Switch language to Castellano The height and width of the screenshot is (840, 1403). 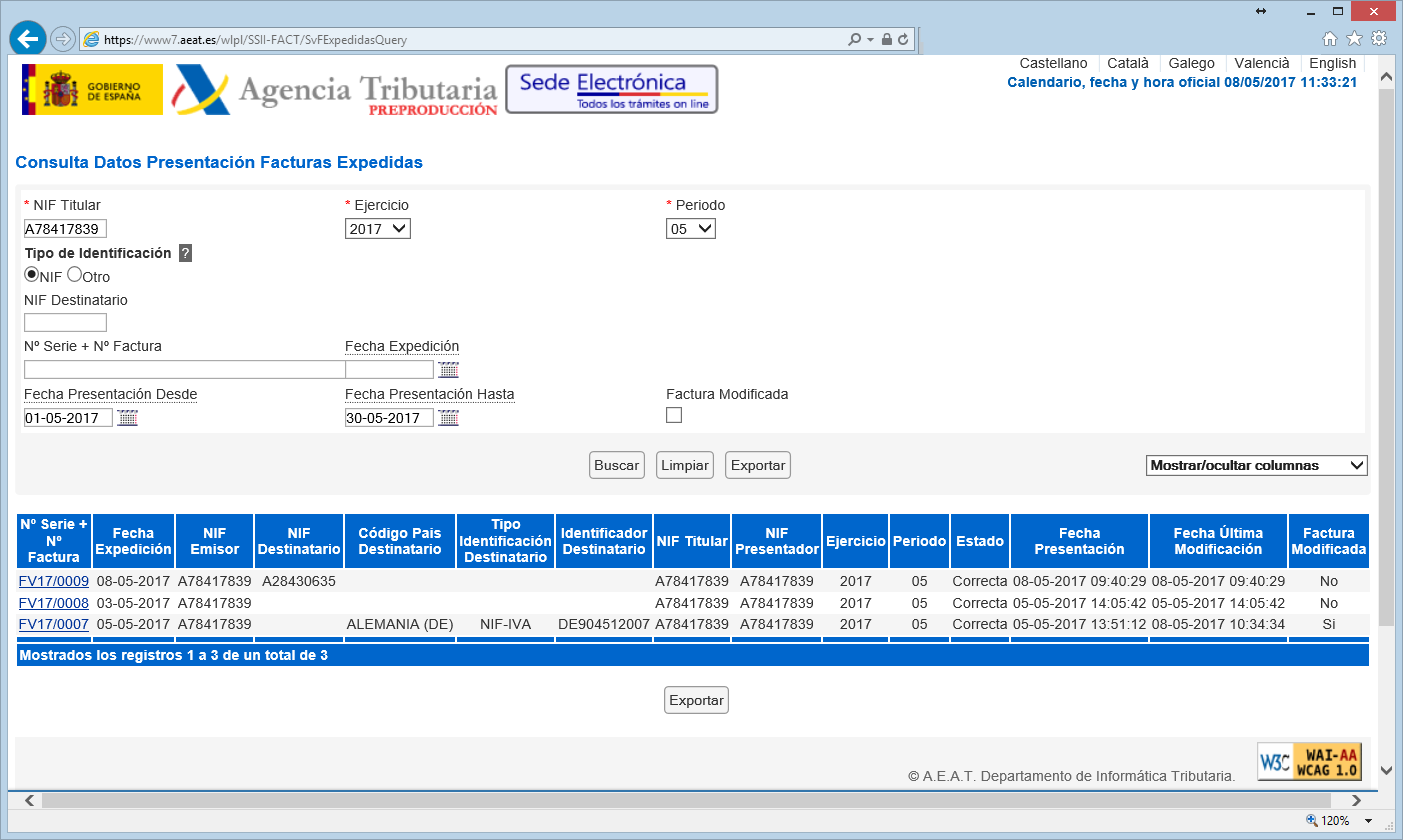[x=1053, y=63]
